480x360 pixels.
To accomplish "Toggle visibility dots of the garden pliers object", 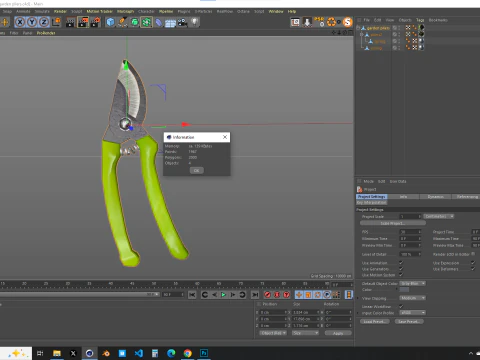I will click(x=399, y=28).
